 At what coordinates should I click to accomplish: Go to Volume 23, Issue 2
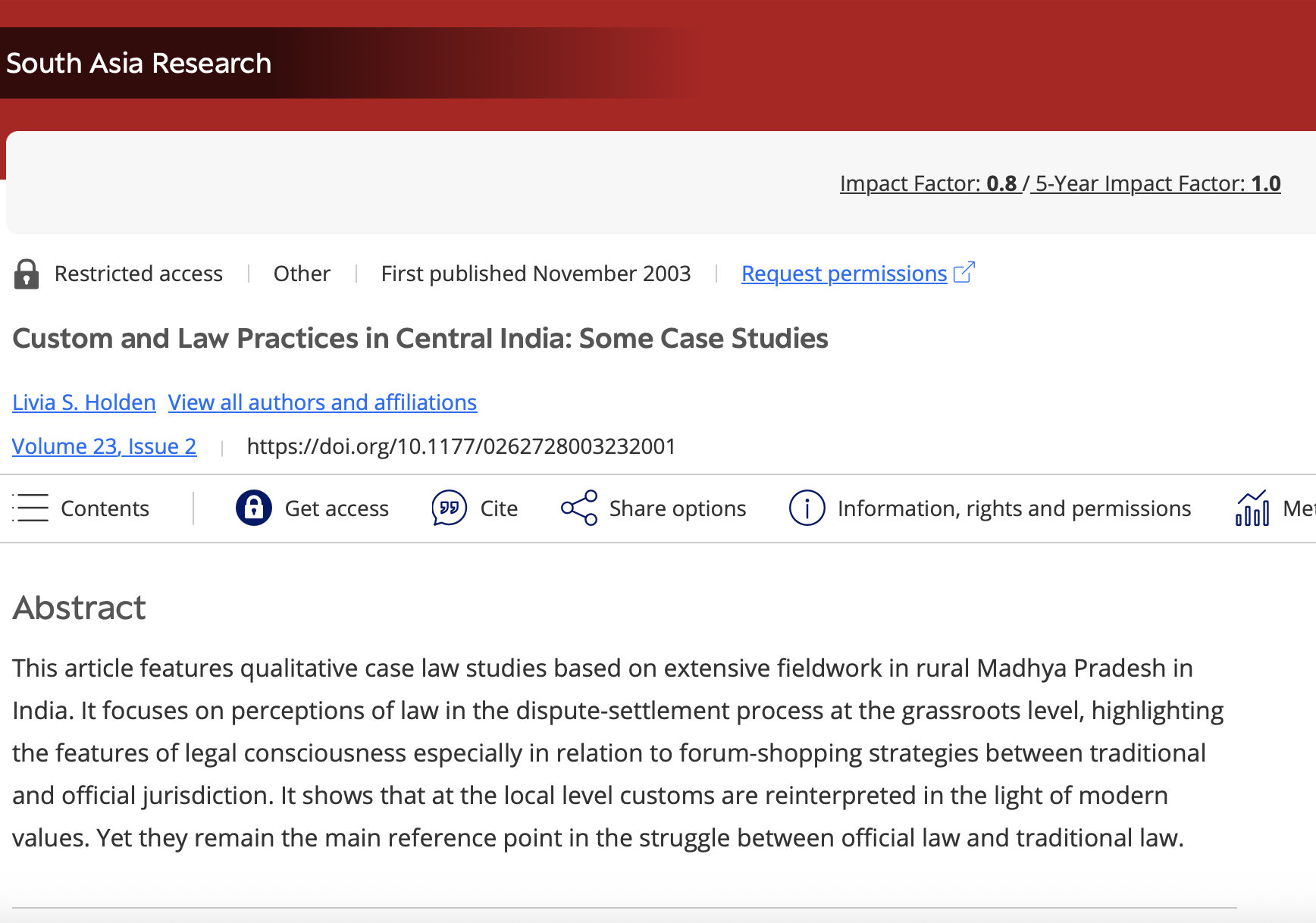pos(105,446)
